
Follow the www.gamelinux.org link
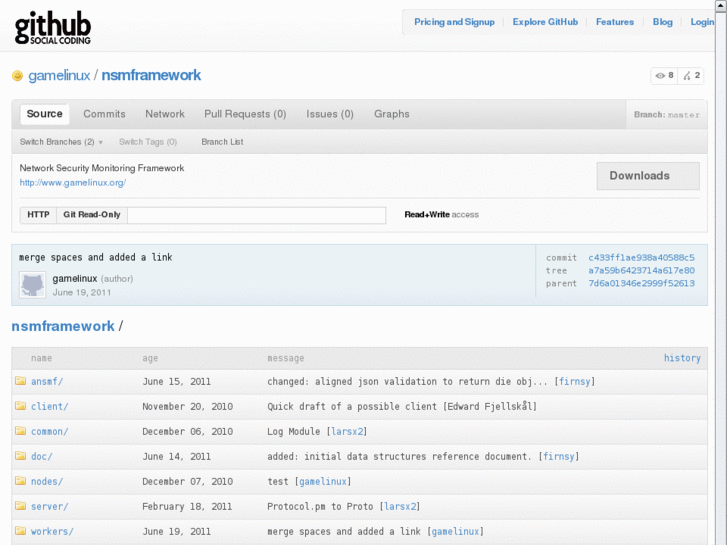(73, 183)
